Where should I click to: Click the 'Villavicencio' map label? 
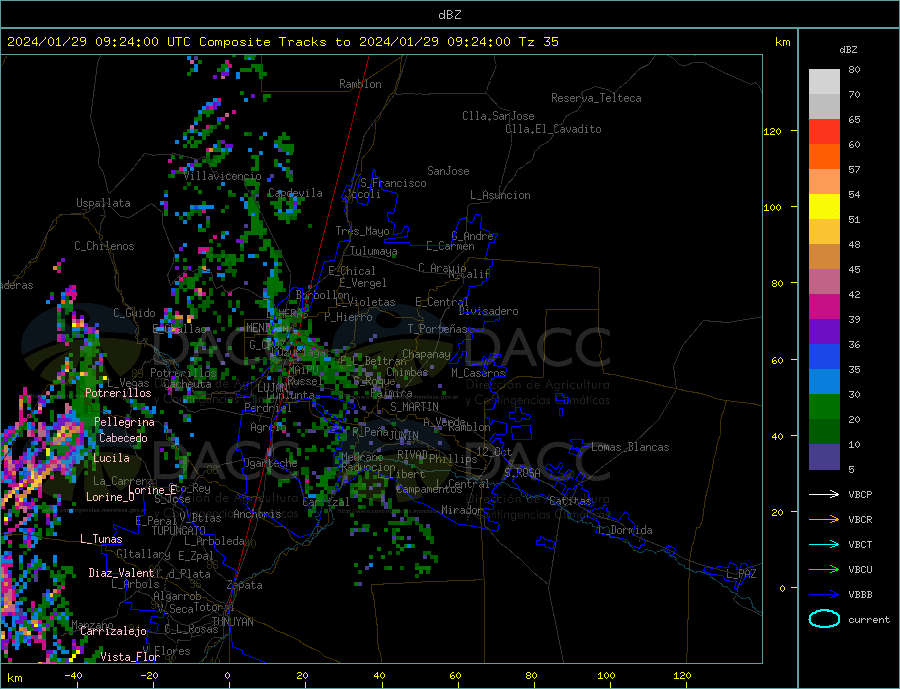[222, 176]
